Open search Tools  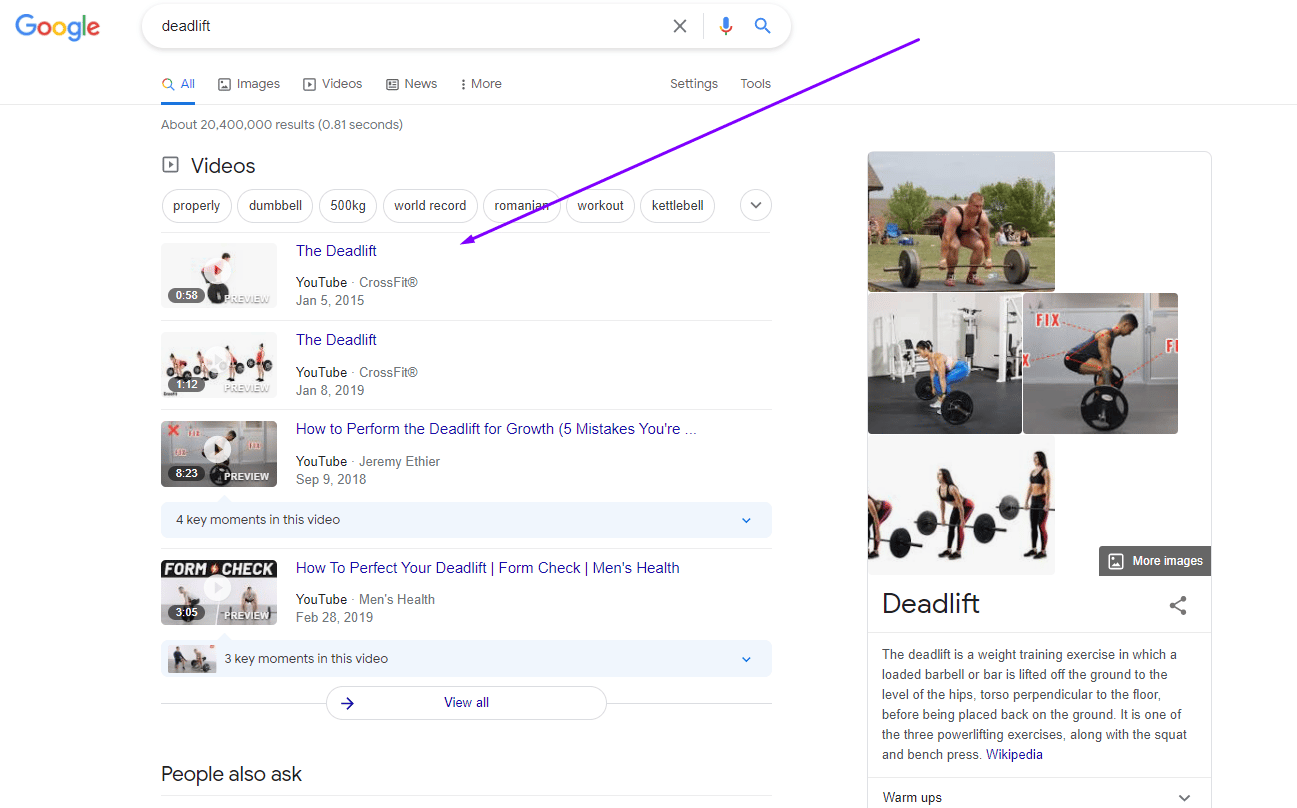(756, 84)
